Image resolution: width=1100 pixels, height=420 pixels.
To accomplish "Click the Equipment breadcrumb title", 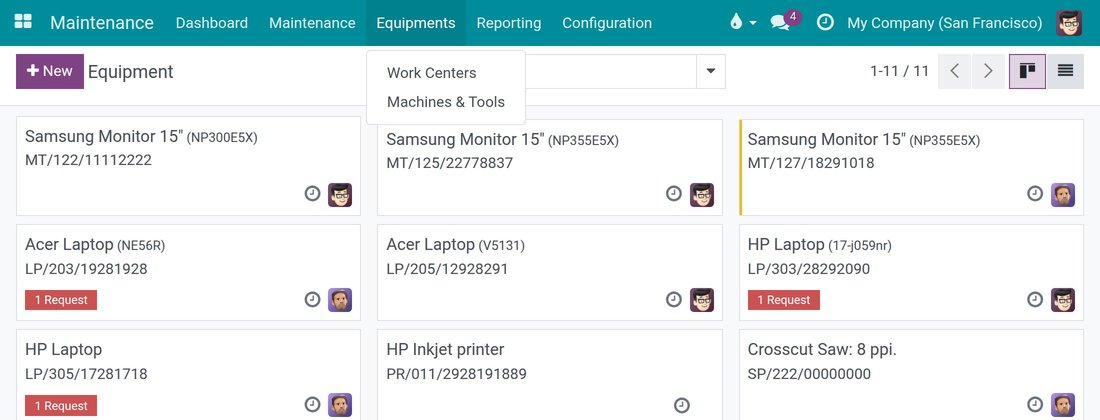I will pyautogui.click(x=130, y=72).
